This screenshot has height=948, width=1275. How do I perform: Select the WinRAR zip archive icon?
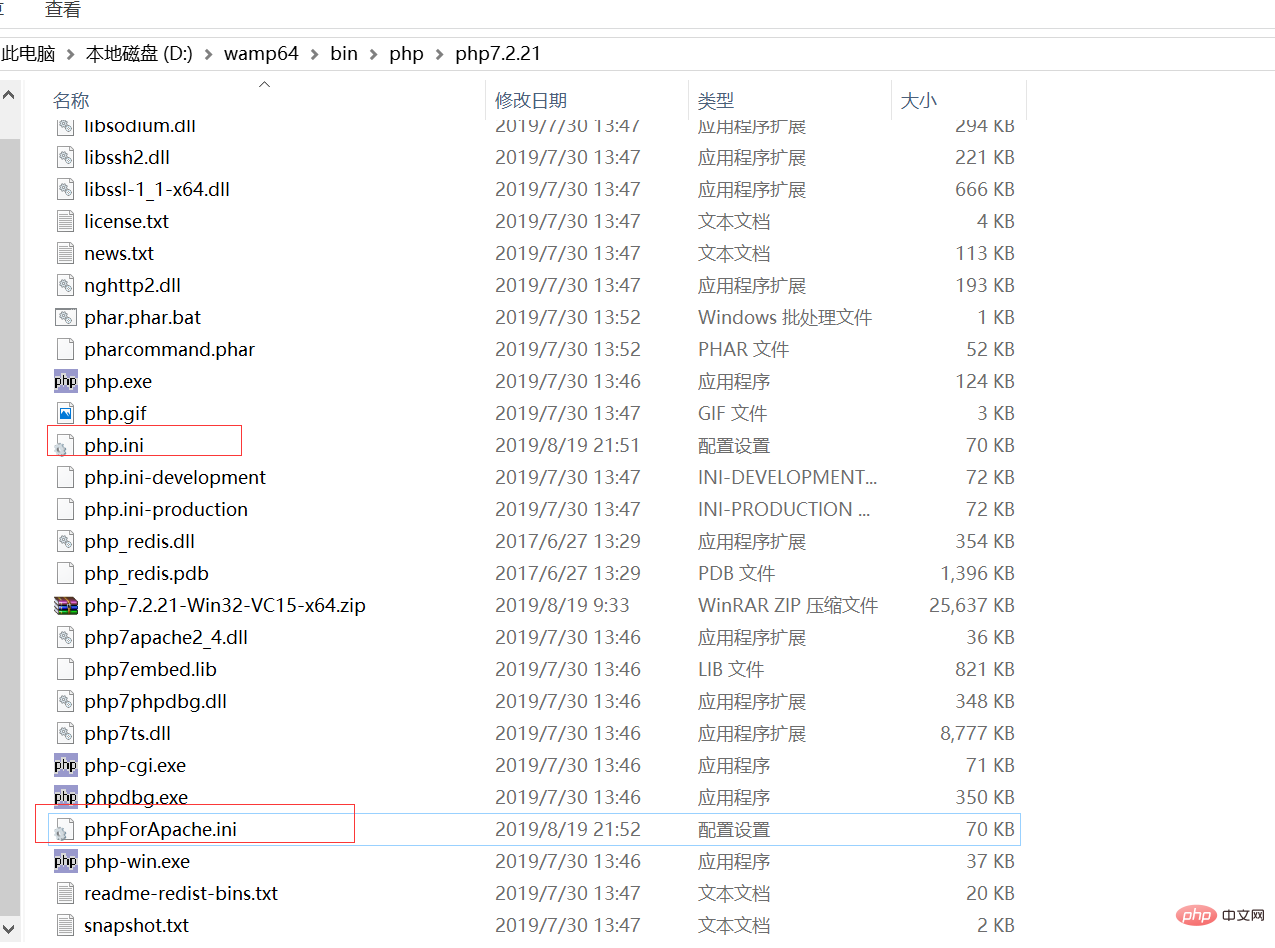66,605
